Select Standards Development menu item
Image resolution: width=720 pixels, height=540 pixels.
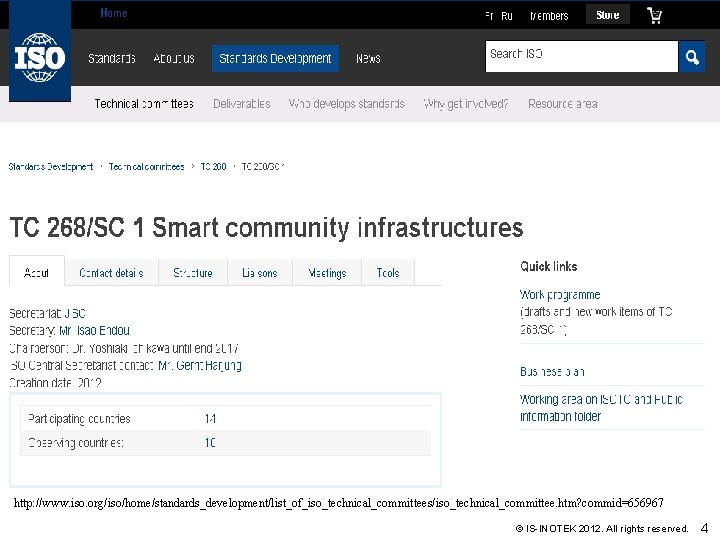(x=275, y=58)
